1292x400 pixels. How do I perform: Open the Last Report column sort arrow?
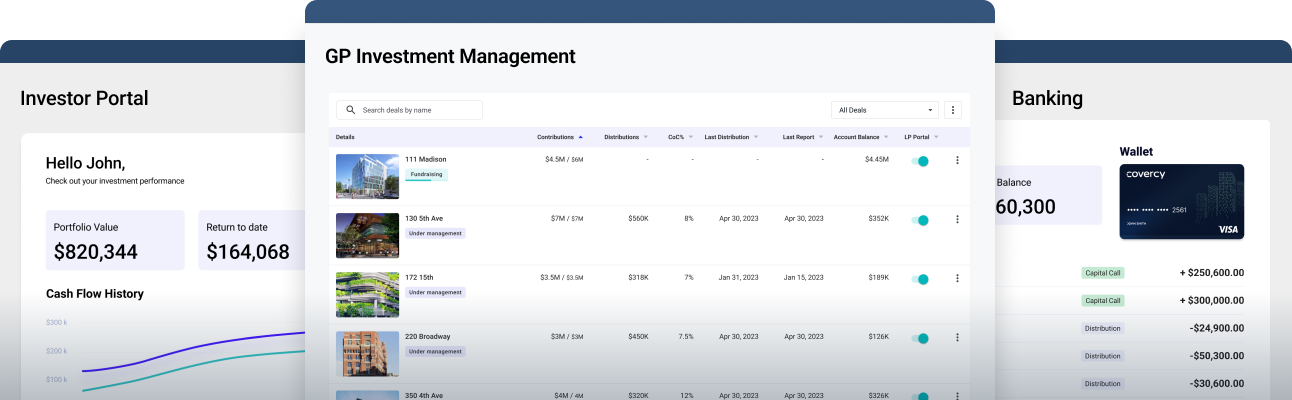pyautogui.click(x=821, y=137)
